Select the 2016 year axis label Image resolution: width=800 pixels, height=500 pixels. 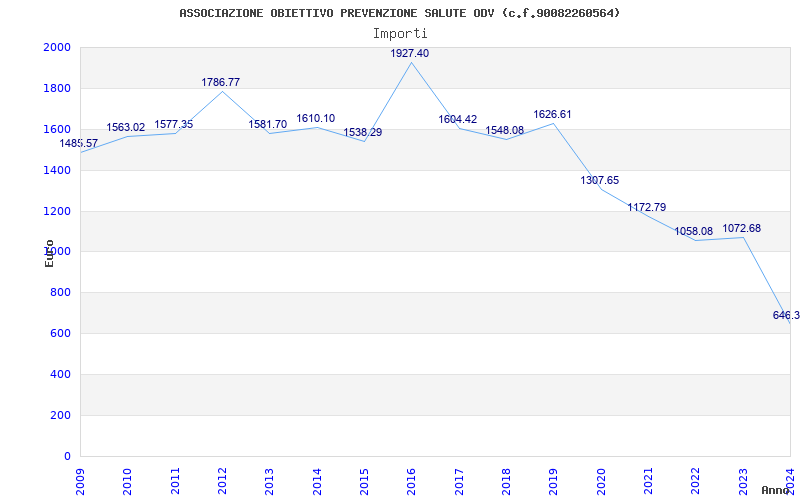412,482
